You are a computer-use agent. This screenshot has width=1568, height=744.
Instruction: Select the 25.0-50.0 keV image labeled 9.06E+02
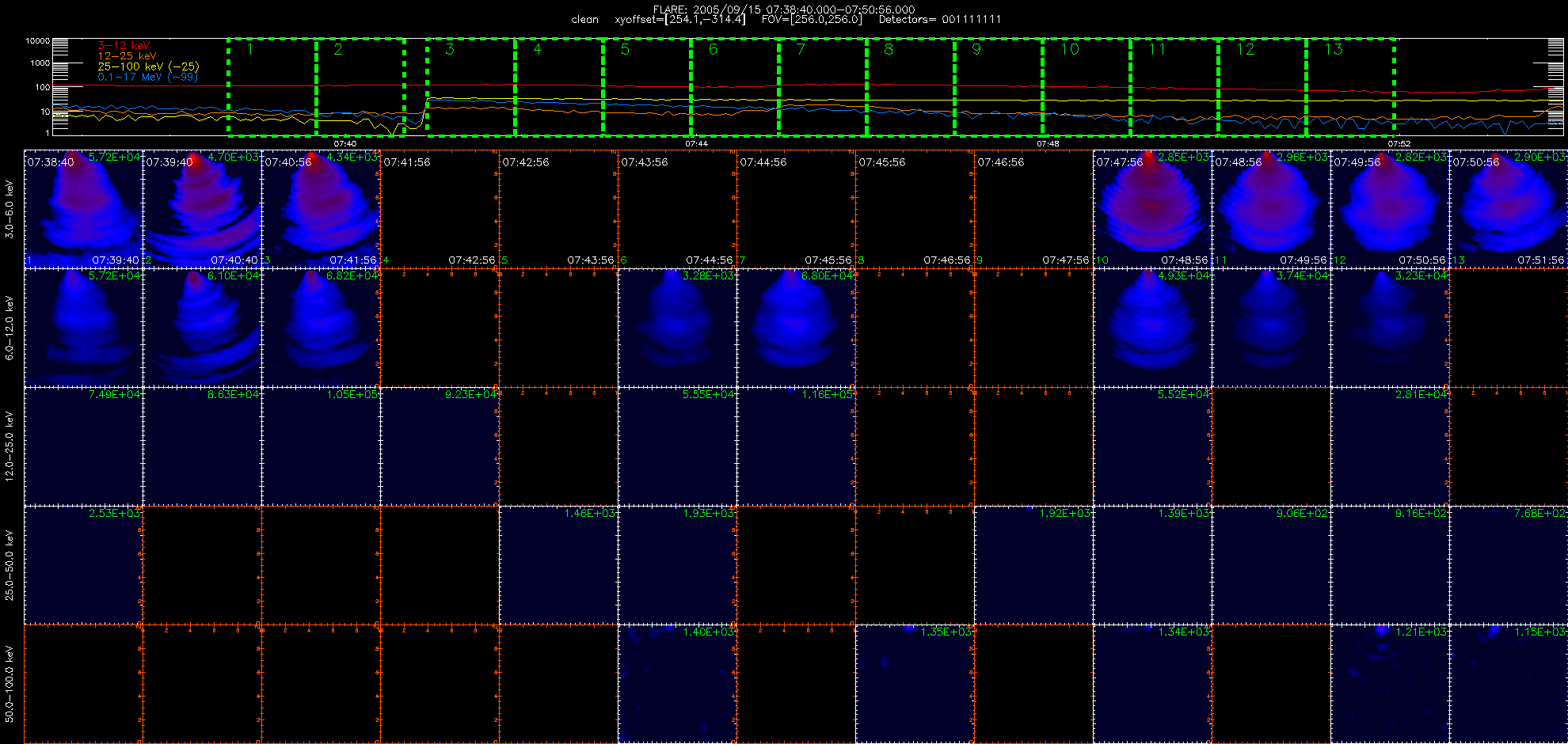coord(1271,565)
